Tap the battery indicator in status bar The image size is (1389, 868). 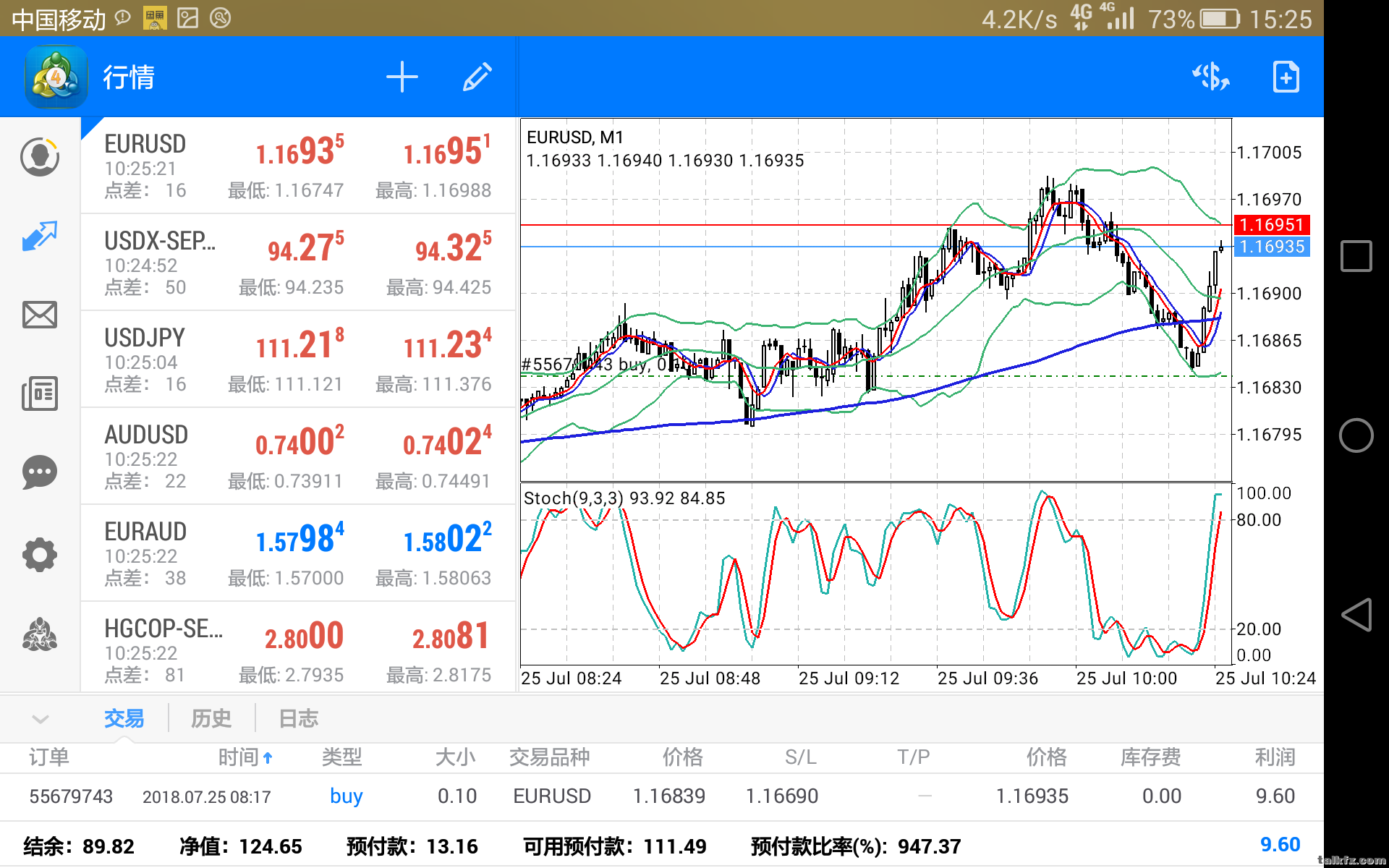(1220, 19)
